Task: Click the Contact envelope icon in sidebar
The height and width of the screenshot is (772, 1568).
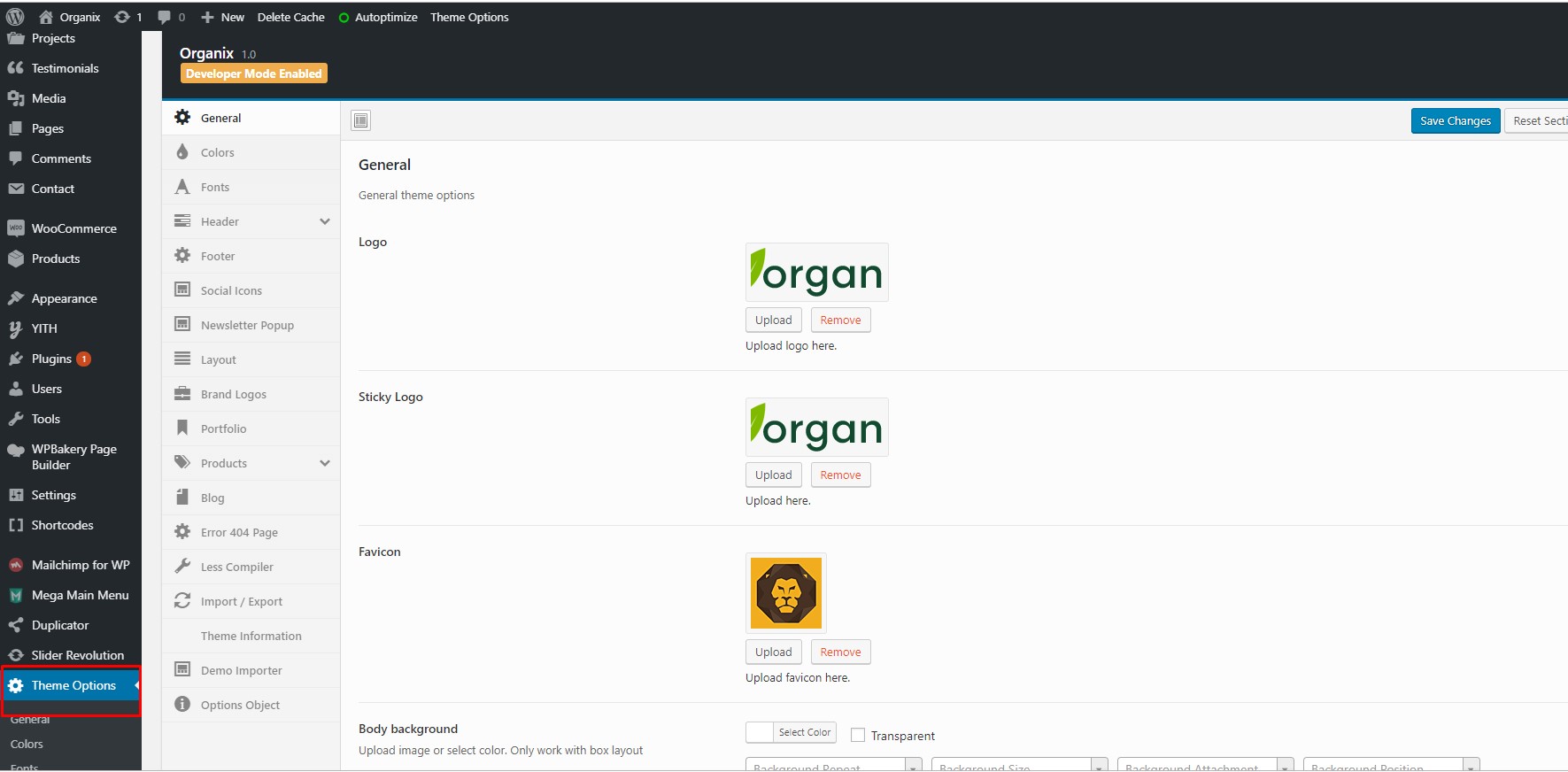Action: pyautogui.click(x=16, y=189)
